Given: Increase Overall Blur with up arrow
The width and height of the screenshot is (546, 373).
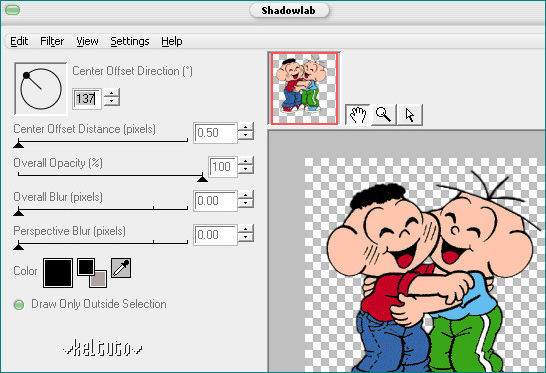Looking at the screenshot, I should [x=246, y=195].
